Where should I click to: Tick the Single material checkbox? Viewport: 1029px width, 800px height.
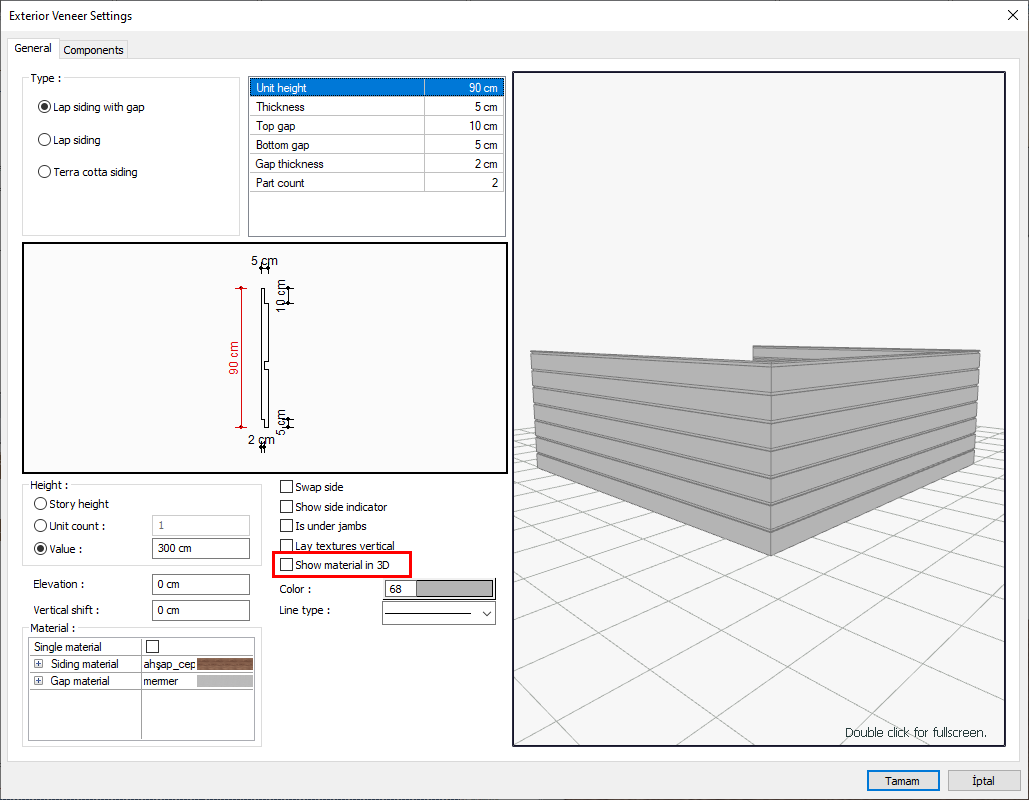click(x=153, y=647)
